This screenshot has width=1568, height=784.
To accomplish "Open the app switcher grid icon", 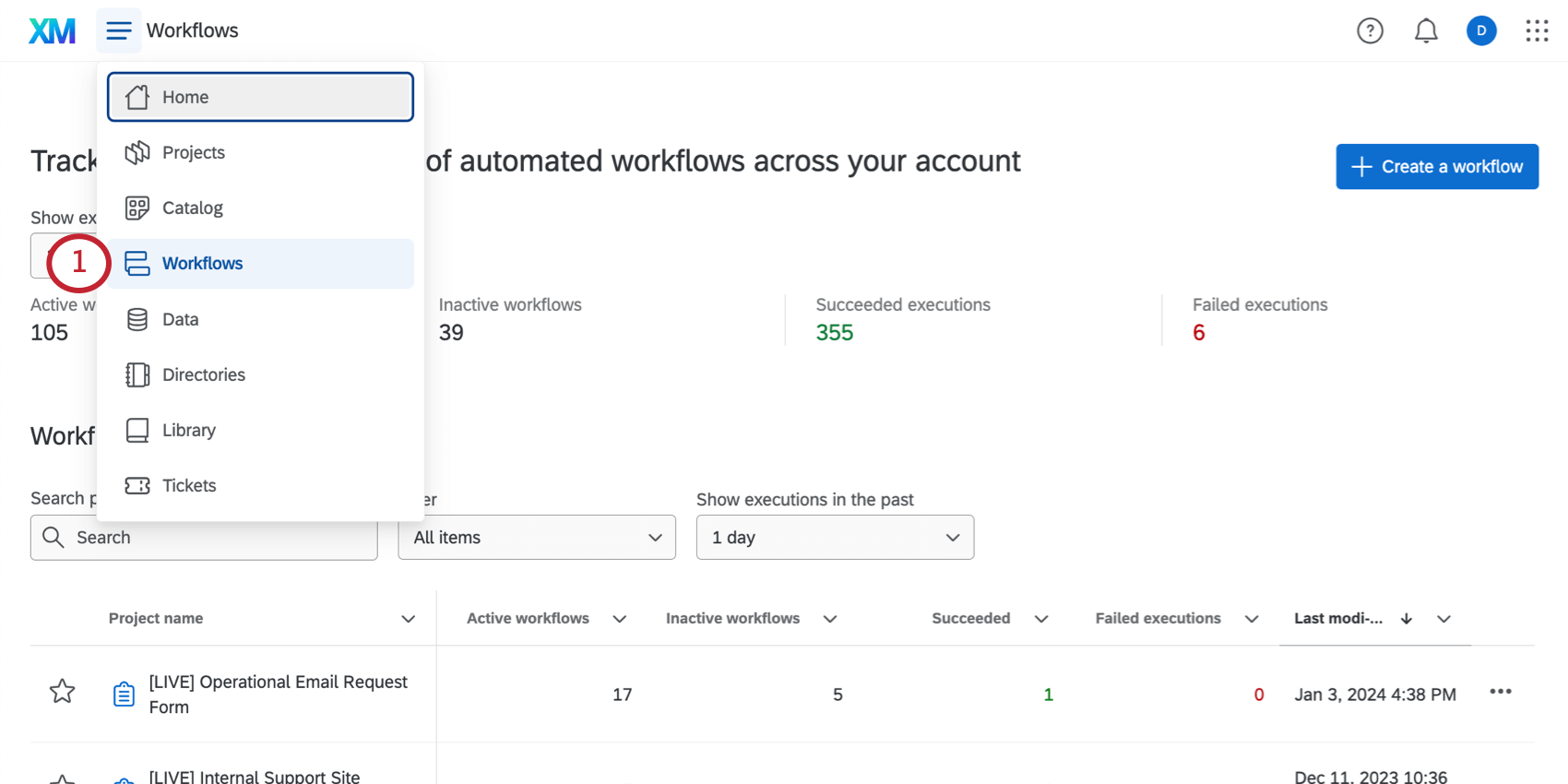I will 1537,30.
